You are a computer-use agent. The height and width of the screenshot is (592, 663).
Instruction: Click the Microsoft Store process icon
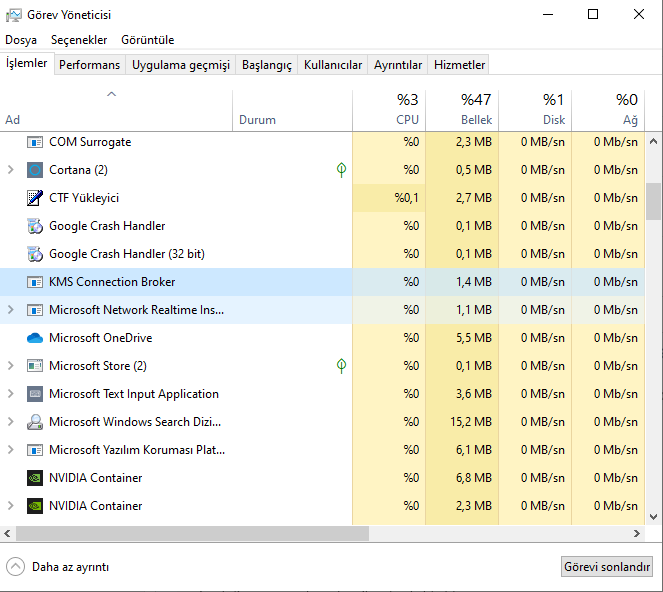[35, 366]
